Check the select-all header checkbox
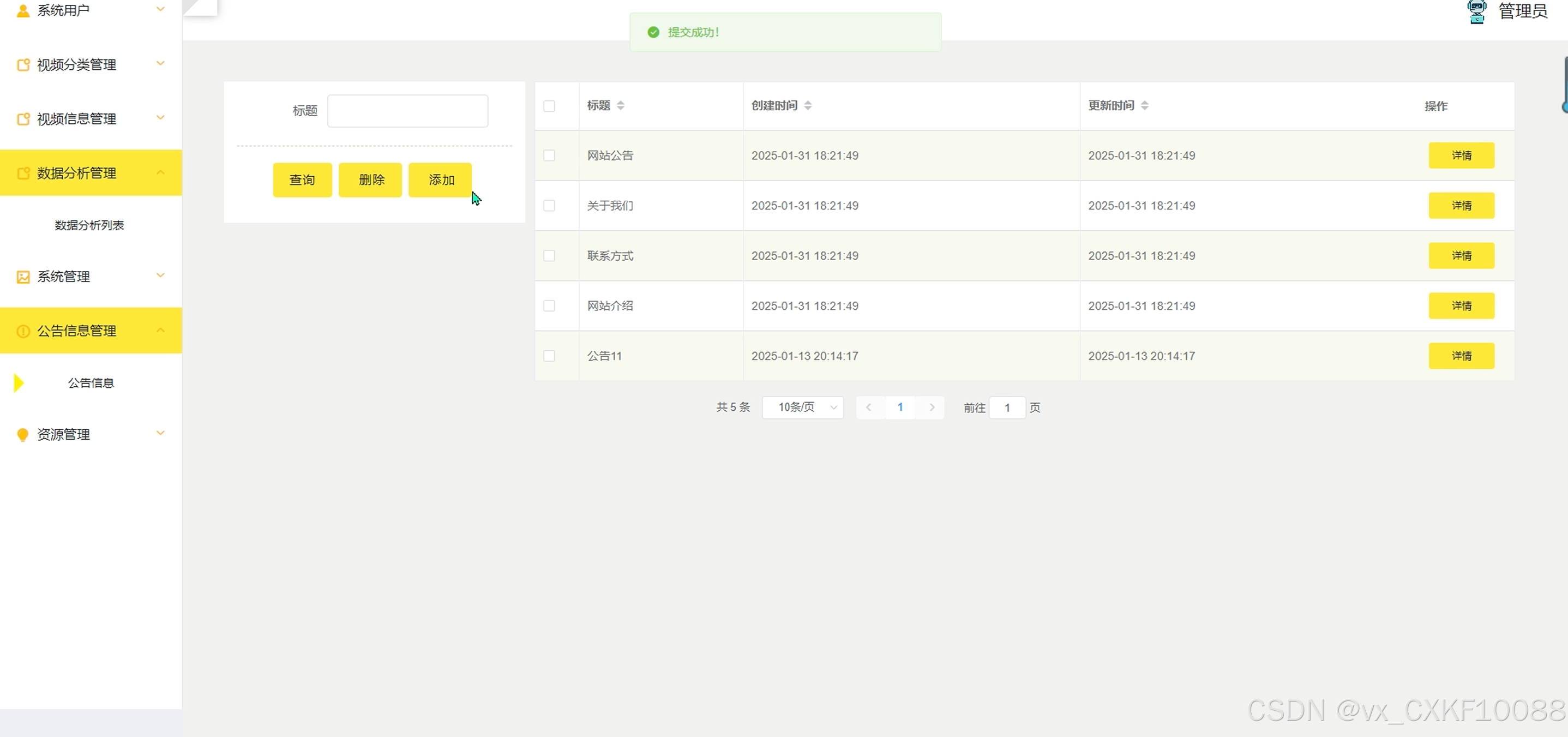 [x=549, y=106]
